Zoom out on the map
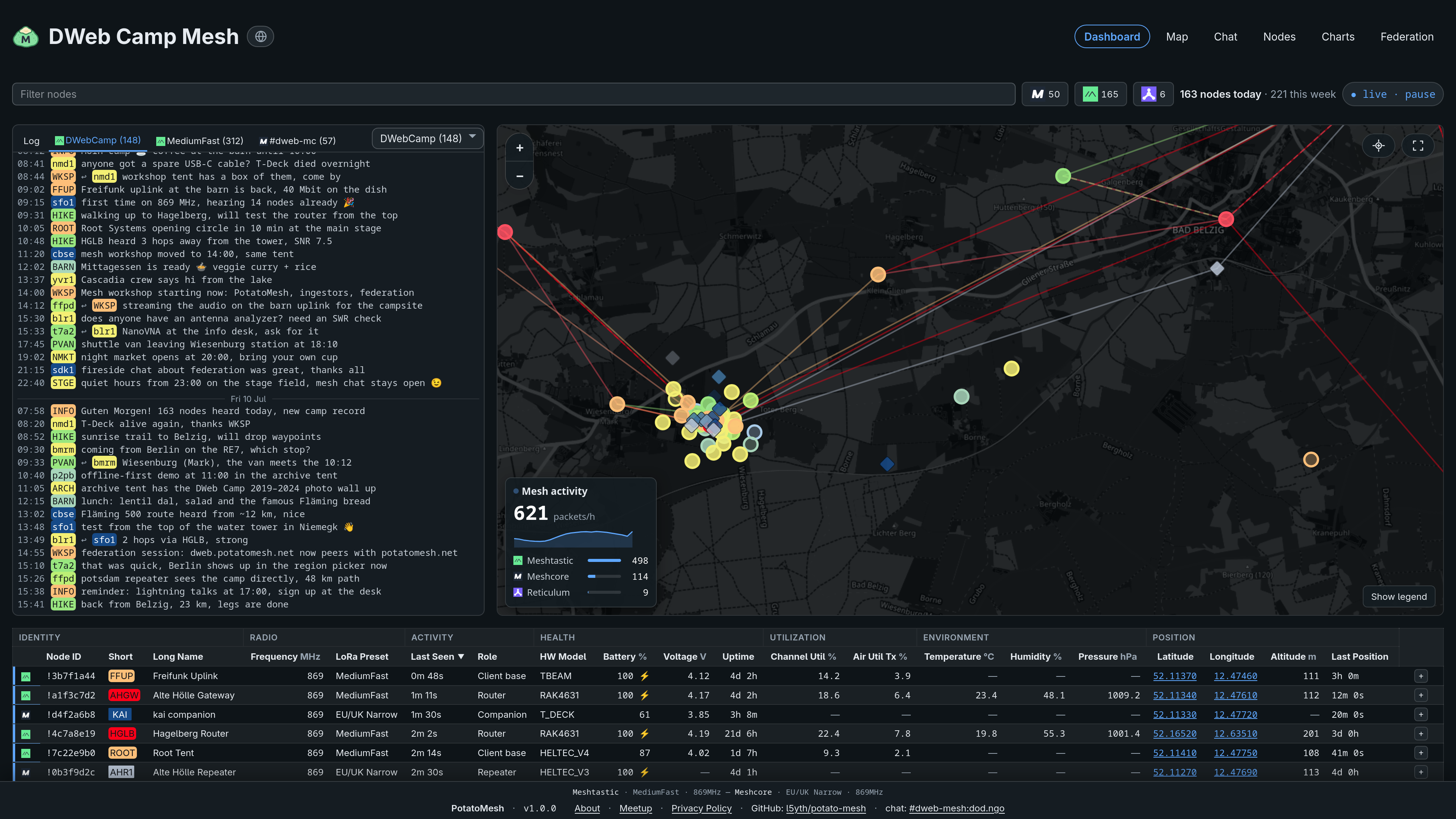This screenshot has width=1456, height=819. point(519,176)
